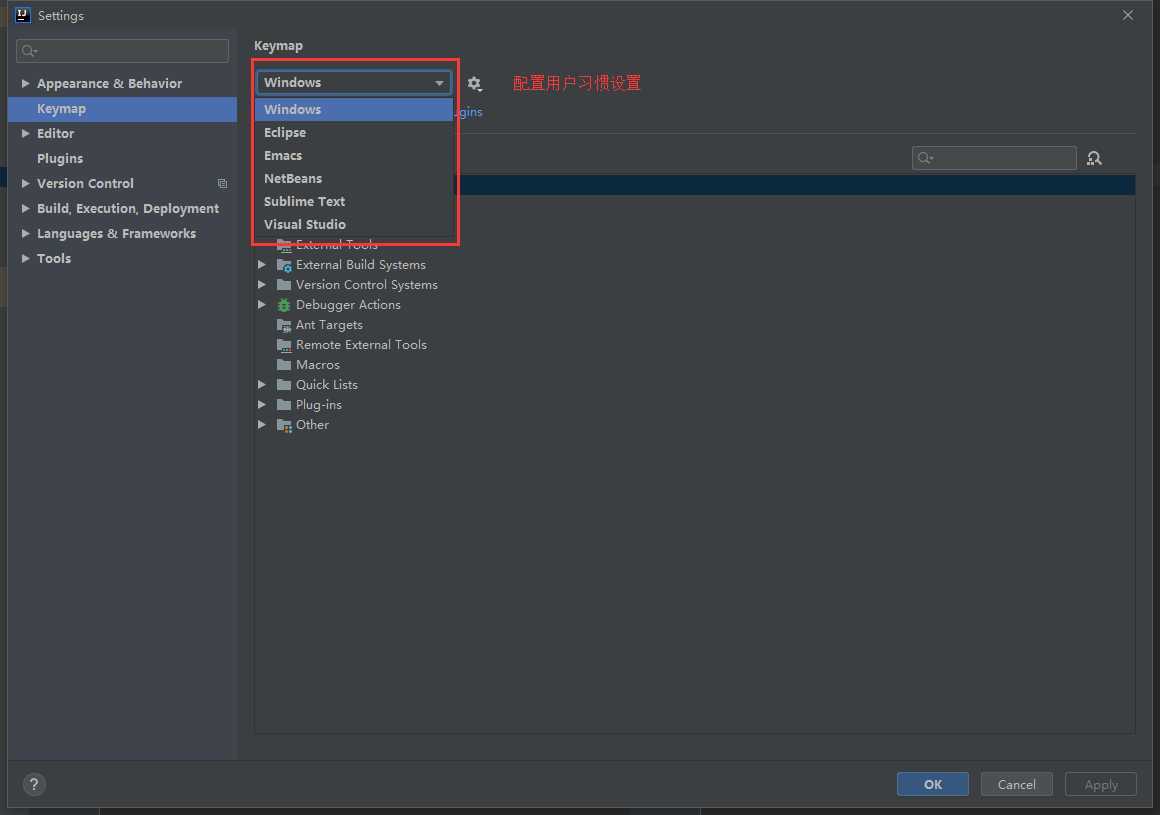Screen dimensions: 1160x815
Task: Expand External Build Systems tree node
Action: (x=262, y=265)
